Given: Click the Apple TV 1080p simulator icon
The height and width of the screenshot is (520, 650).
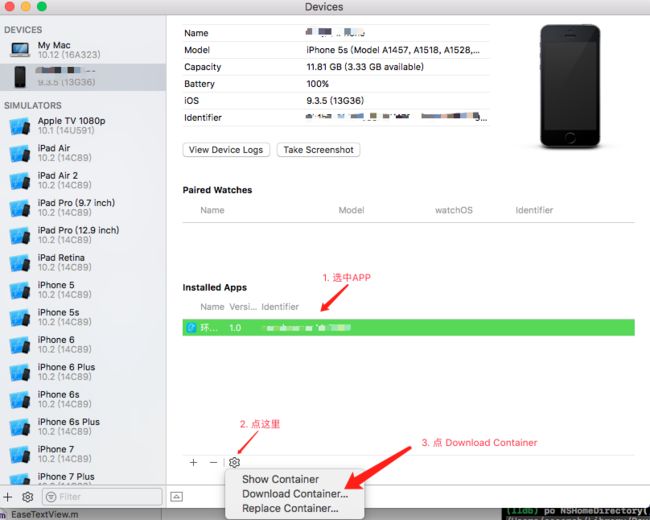Looking at the screenshot, I should point(20,126).
